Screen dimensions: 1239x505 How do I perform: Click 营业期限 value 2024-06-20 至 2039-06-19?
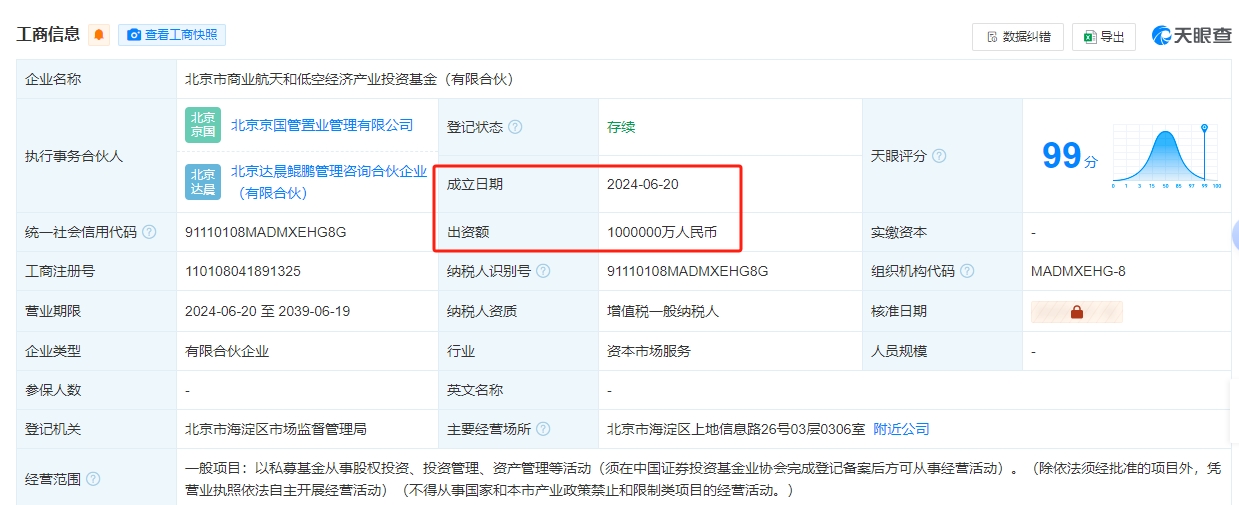pyautogui.click(x=267, y=311)
